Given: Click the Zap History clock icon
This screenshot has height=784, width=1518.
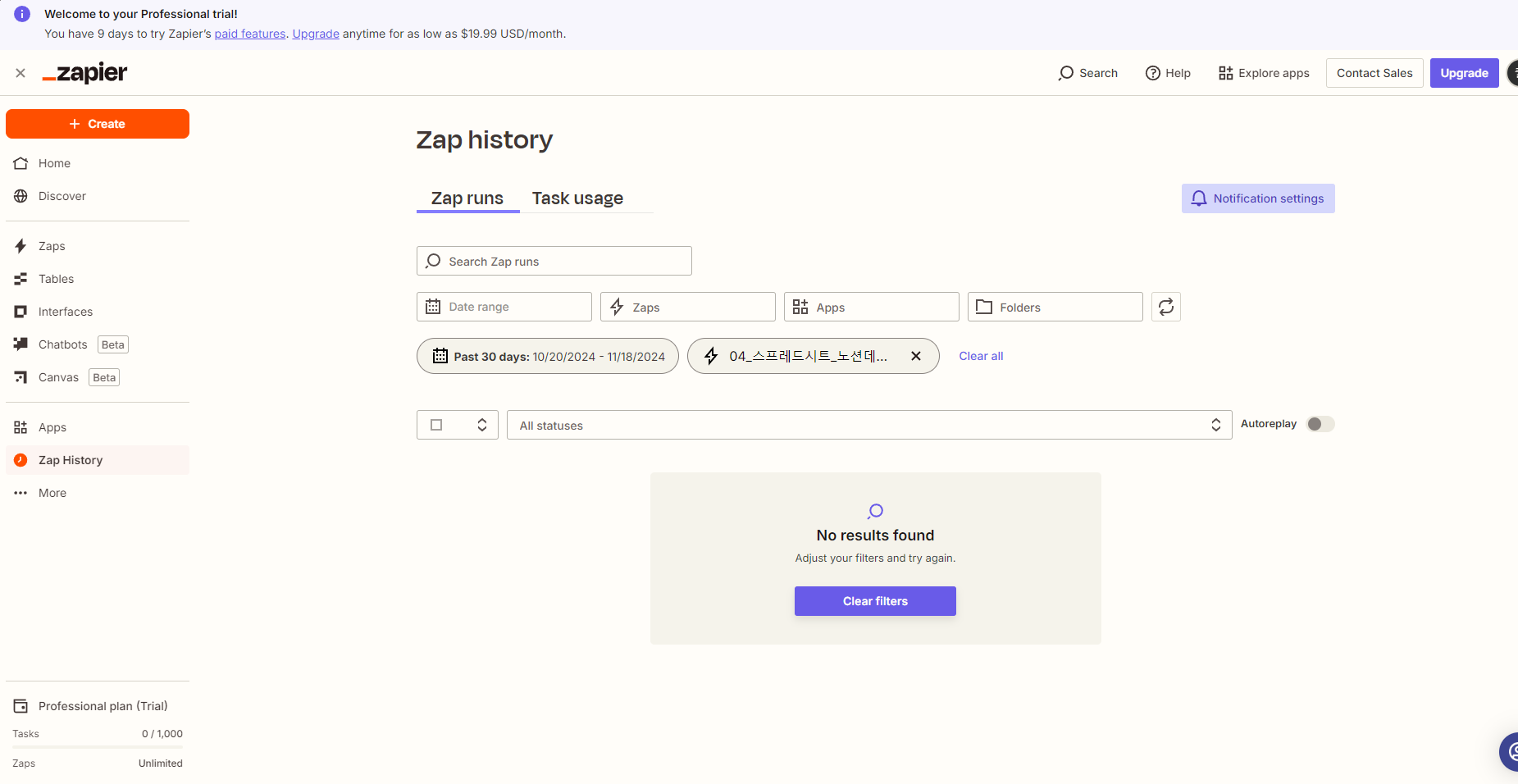Looking at the screenshot, I should point(21,460).
